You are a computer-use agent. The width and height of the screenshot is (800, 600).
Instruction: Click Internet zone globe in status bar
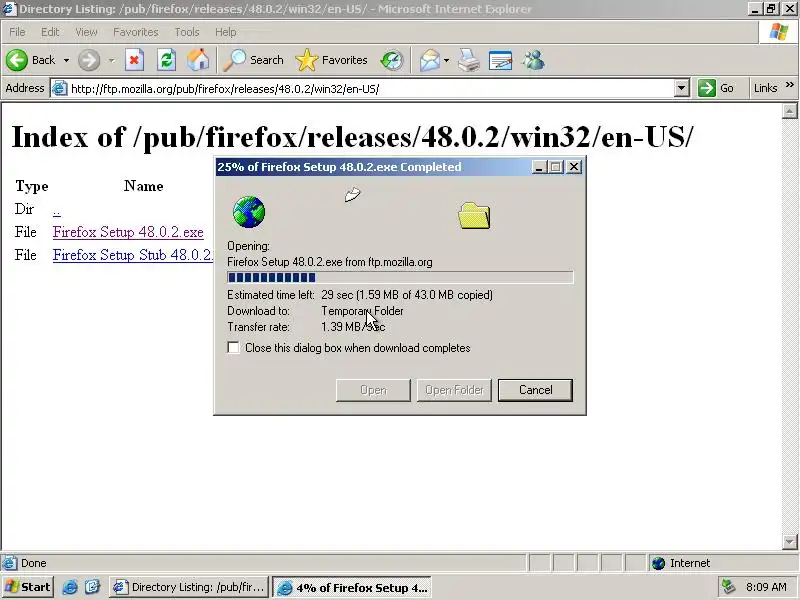[x=658, y=563]
